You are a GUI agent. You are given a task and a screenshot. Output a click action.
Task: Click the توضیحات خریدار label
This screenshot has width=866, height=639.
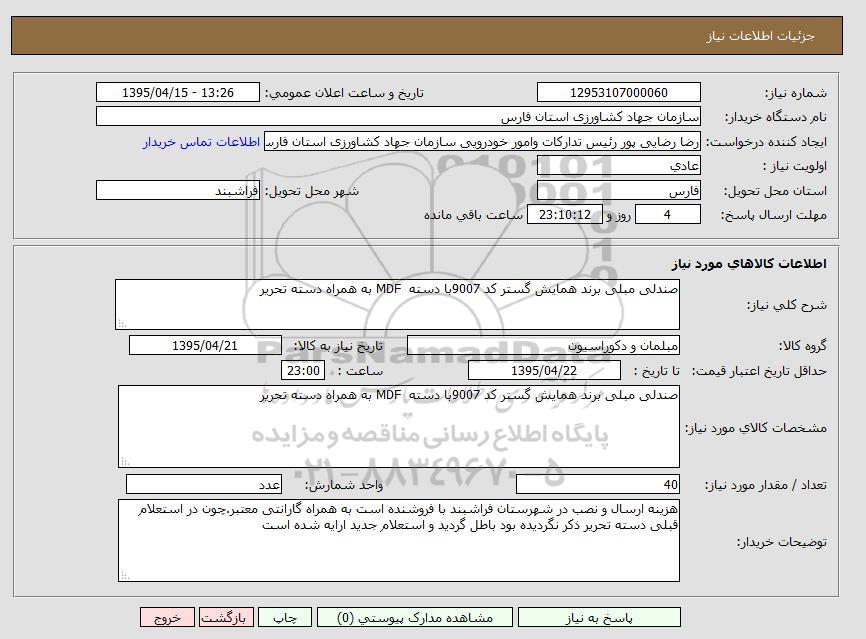click(782, 542)
